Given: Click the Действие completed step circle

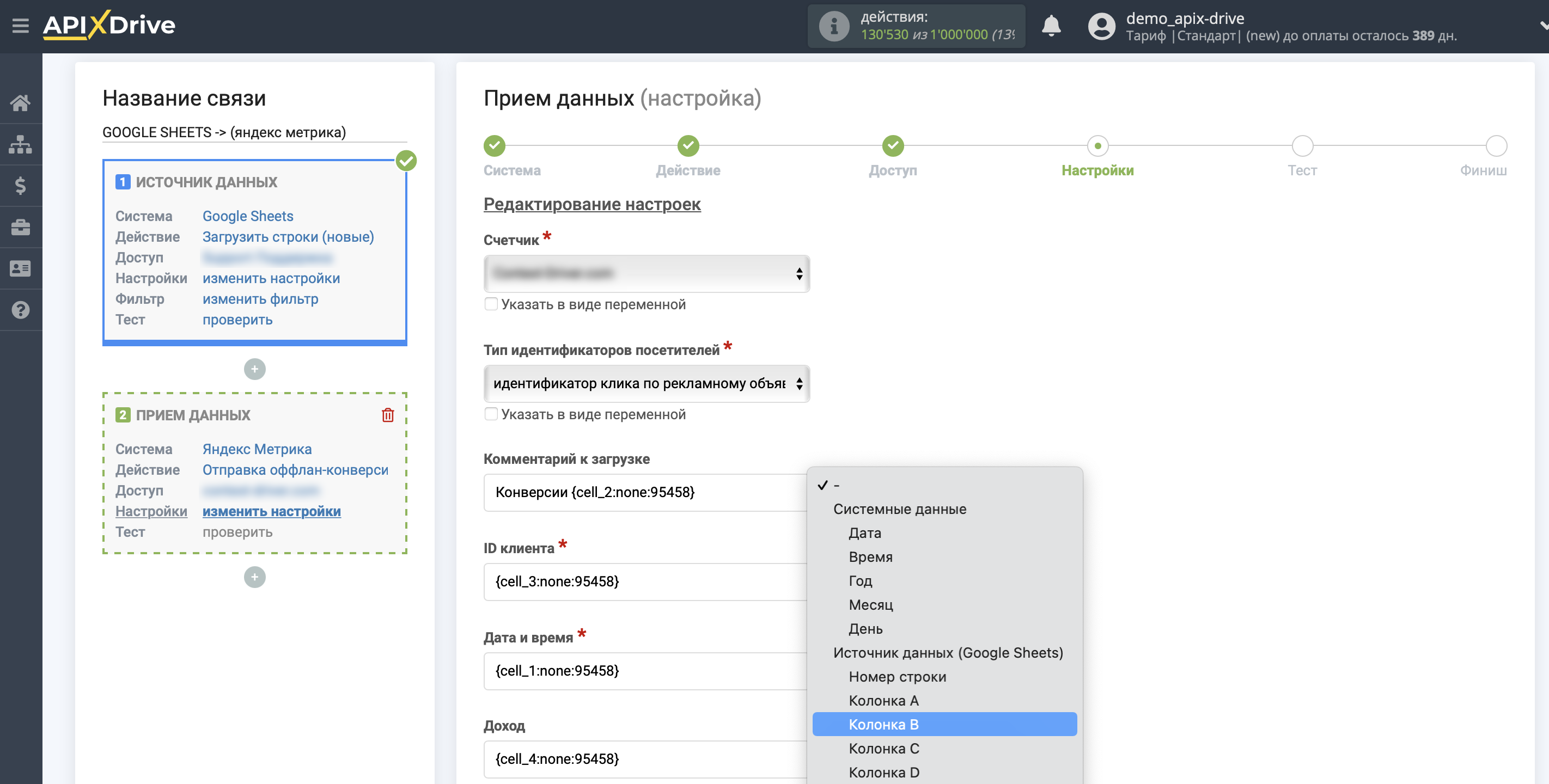Looking at the screenshot, I should point(688,145).
